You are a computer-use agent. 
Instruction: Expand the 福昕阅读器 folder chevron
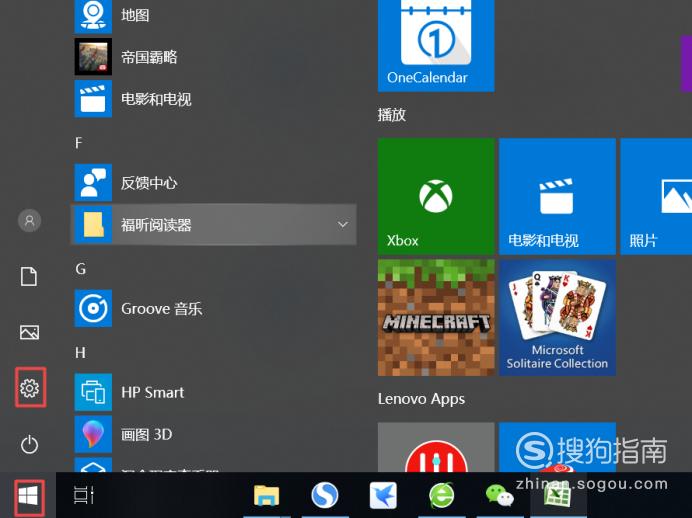(x=342, y=225)
